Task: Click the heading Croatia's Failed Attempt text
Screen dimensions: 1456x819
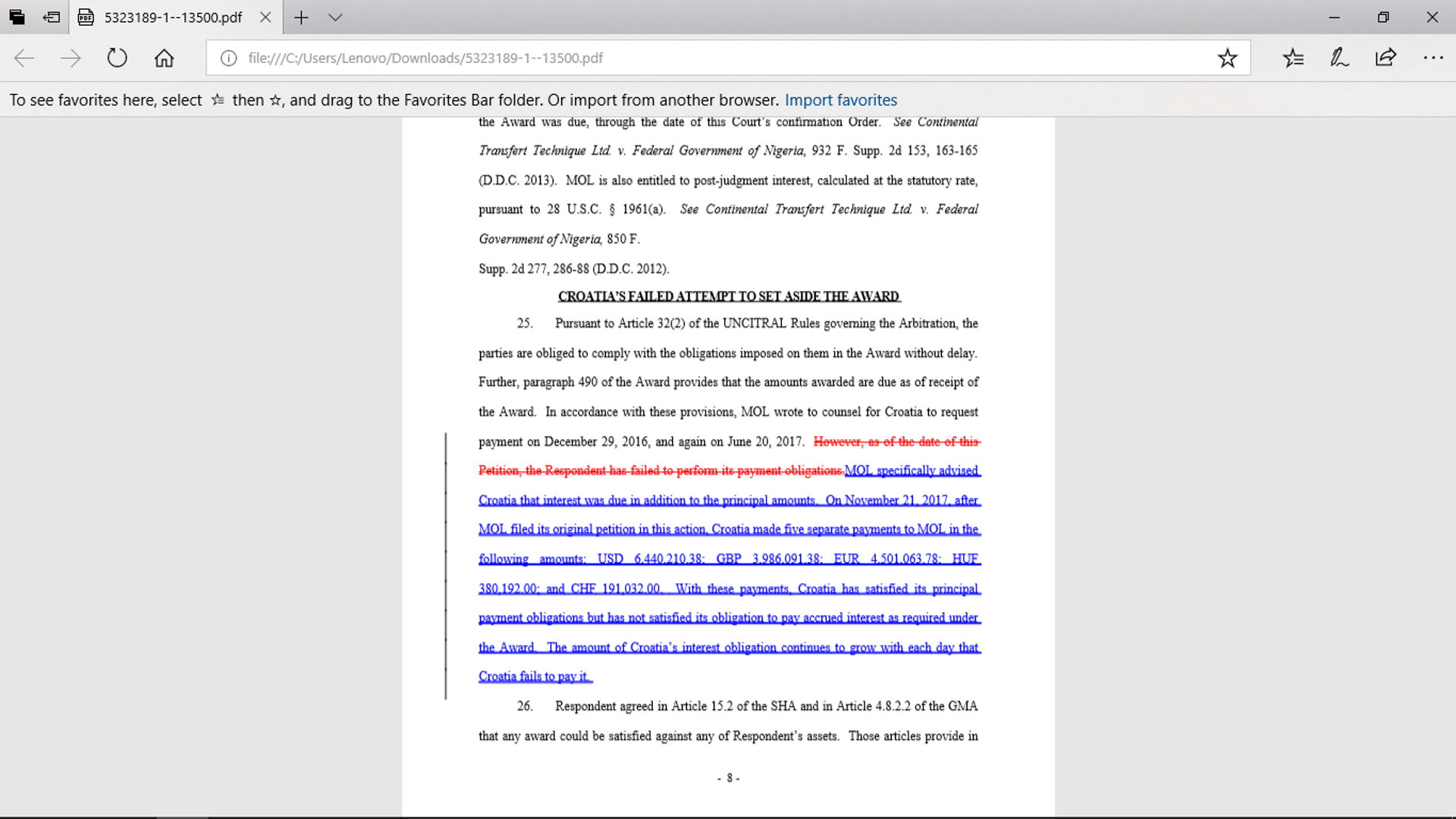Action: tap(728, 297)
